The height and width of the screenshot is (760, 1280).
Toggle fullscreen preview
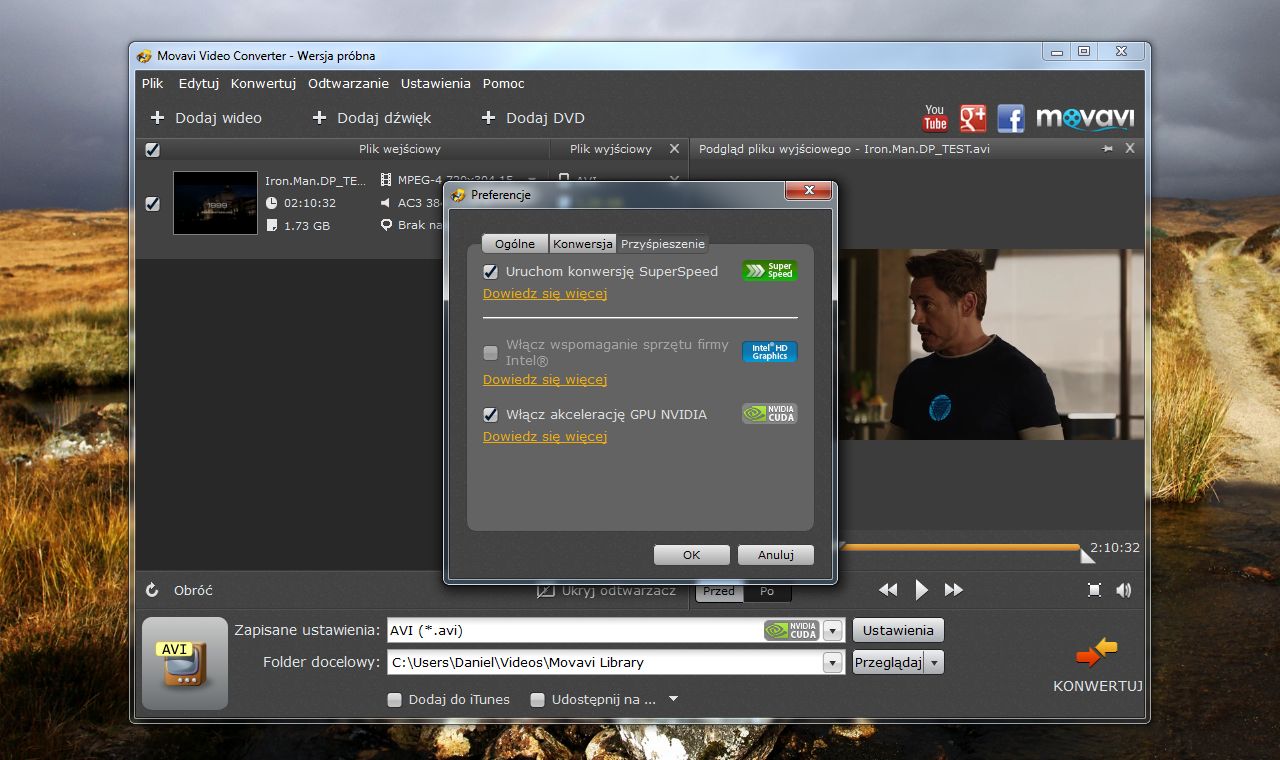1094,590
